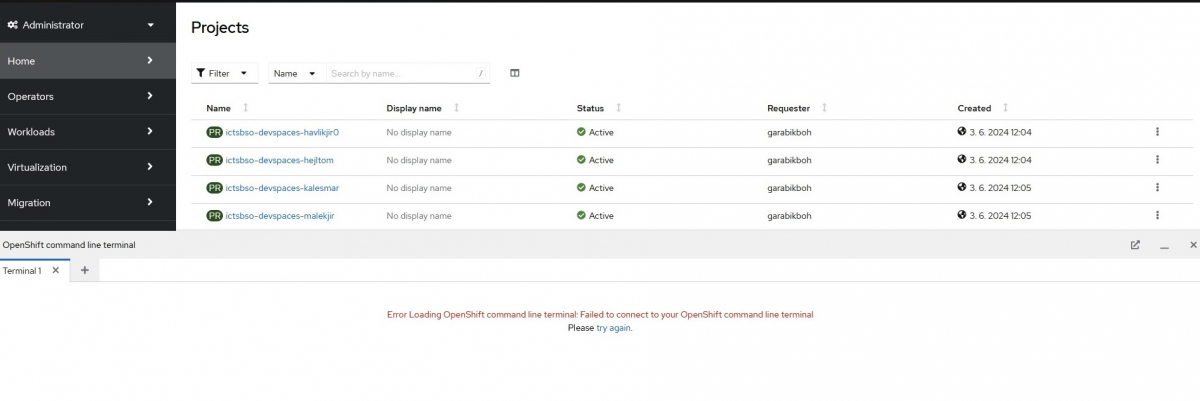Sort projects by Created column

[974, 108]
